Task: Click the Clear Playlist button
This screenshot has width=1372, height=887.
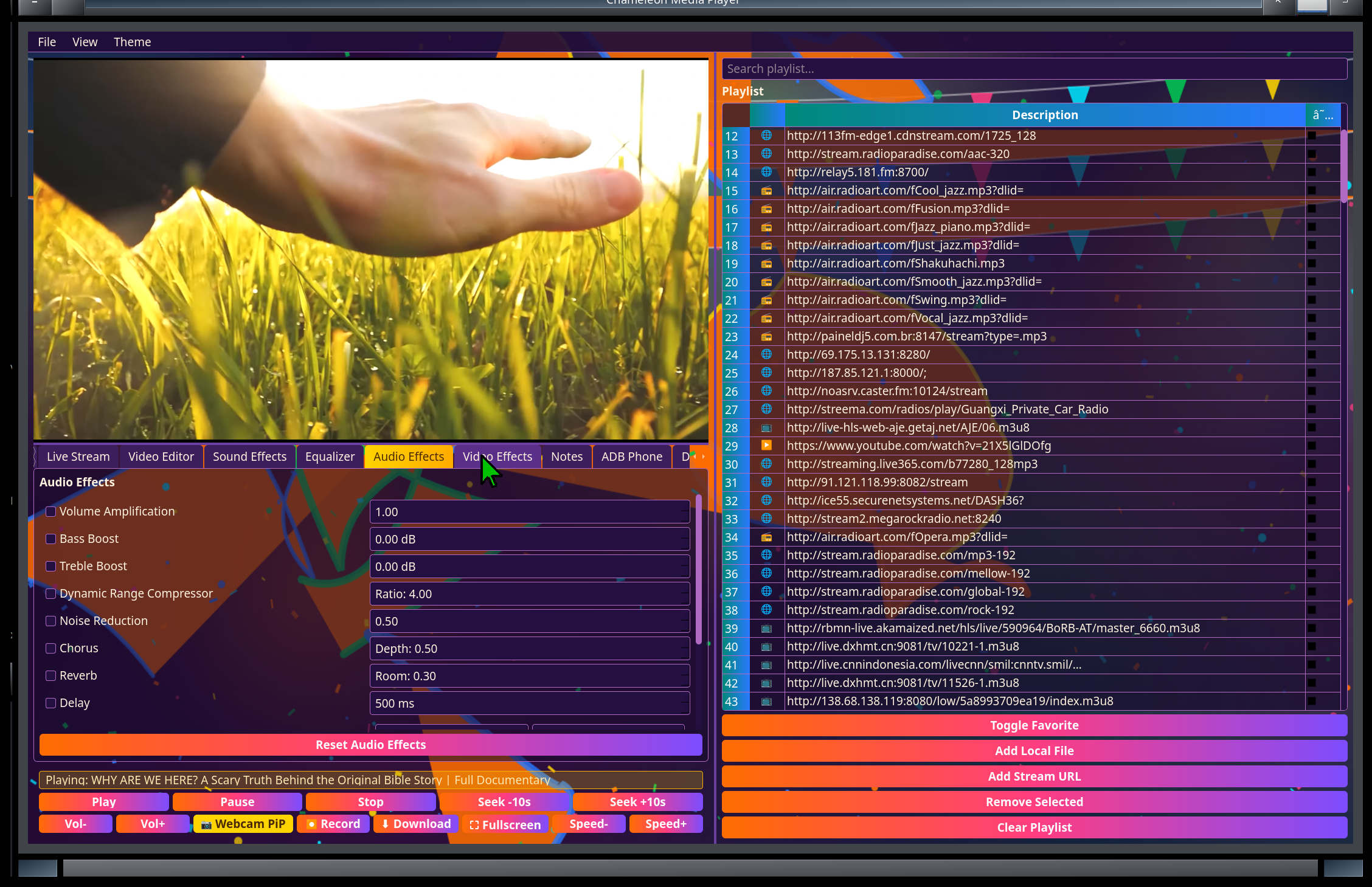Action: pos(1034,827)
